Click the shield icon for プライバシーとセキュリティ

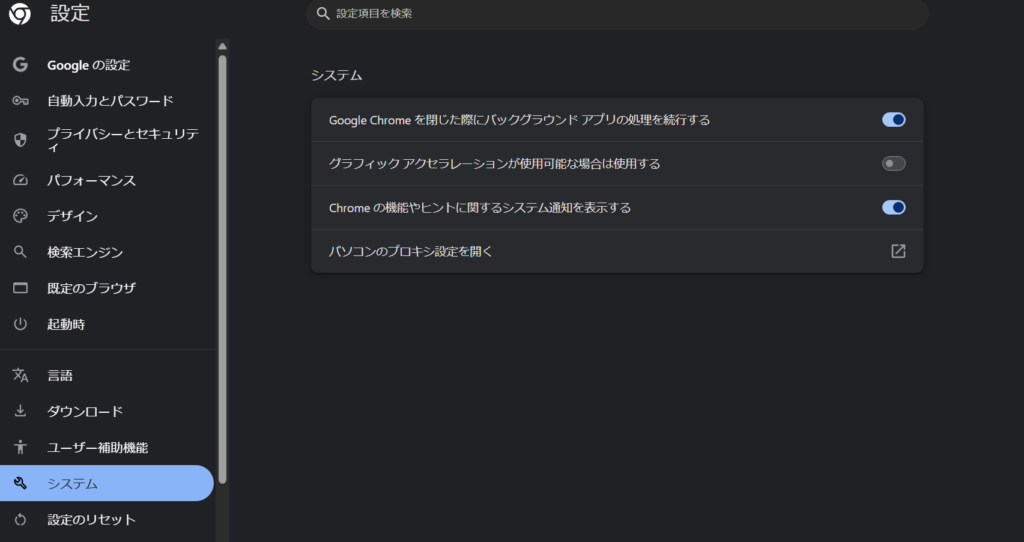[20, 140]
